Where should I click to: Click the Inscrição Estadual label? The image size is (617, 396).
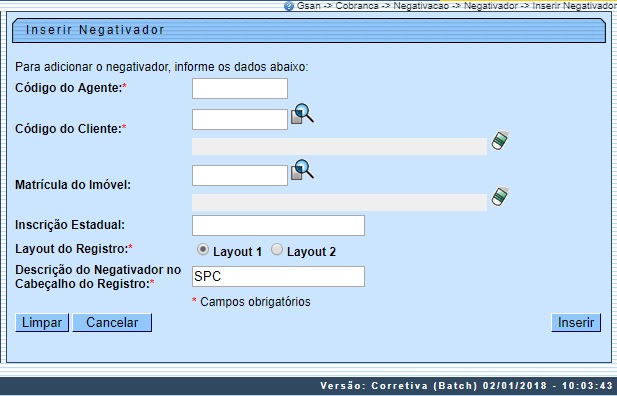[70, 225]
